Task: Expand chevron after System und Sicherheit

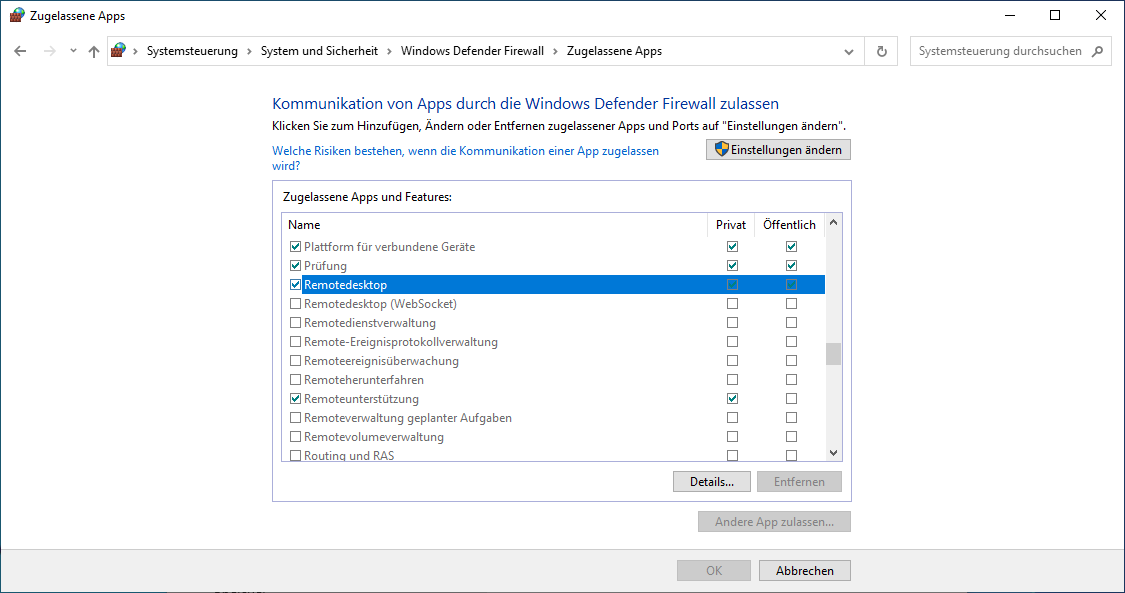Action: [x=390, y=52]
